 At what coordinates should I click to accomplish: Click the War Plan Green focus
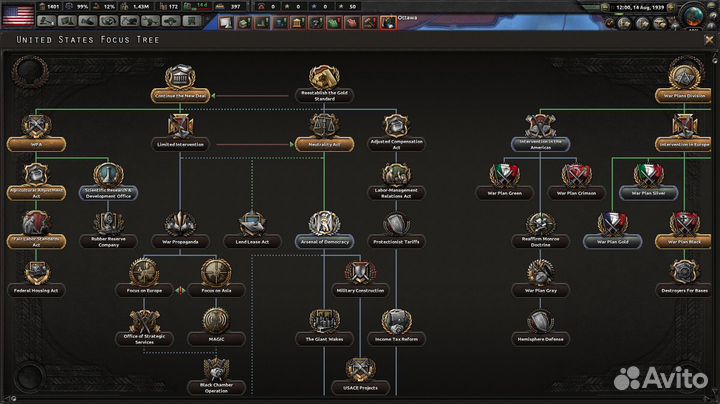pyautogui.click(x=504, y=182)
